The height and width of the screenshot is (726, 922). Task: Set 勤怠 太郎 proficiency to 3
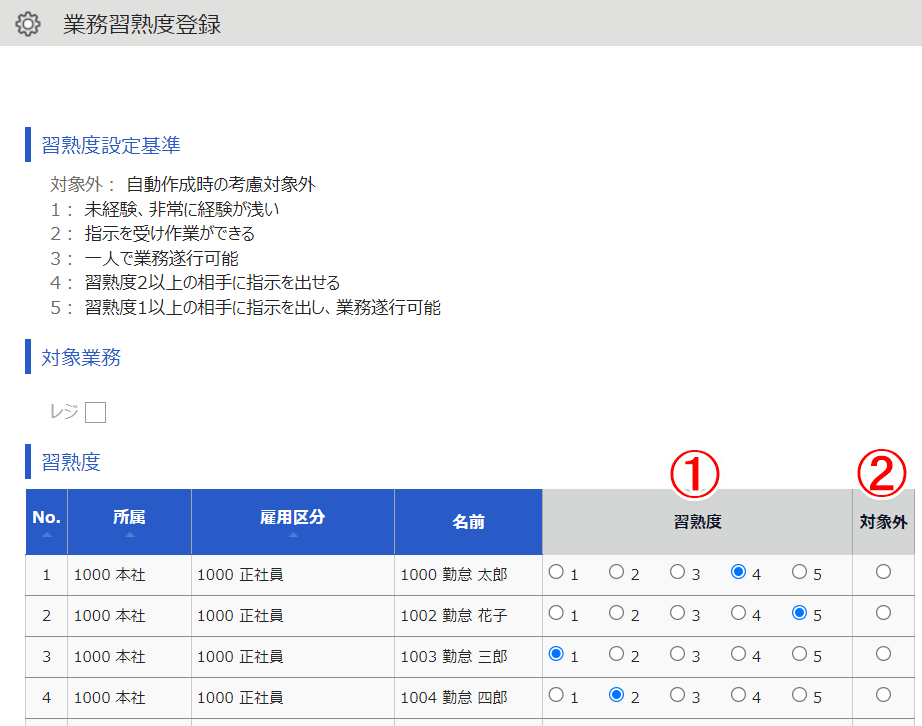tap(677, 572)
